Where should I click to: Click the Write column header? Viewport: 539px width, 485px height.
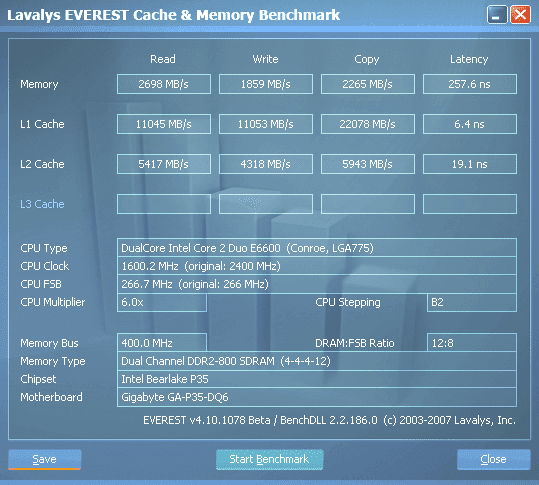tap(265, 59)
